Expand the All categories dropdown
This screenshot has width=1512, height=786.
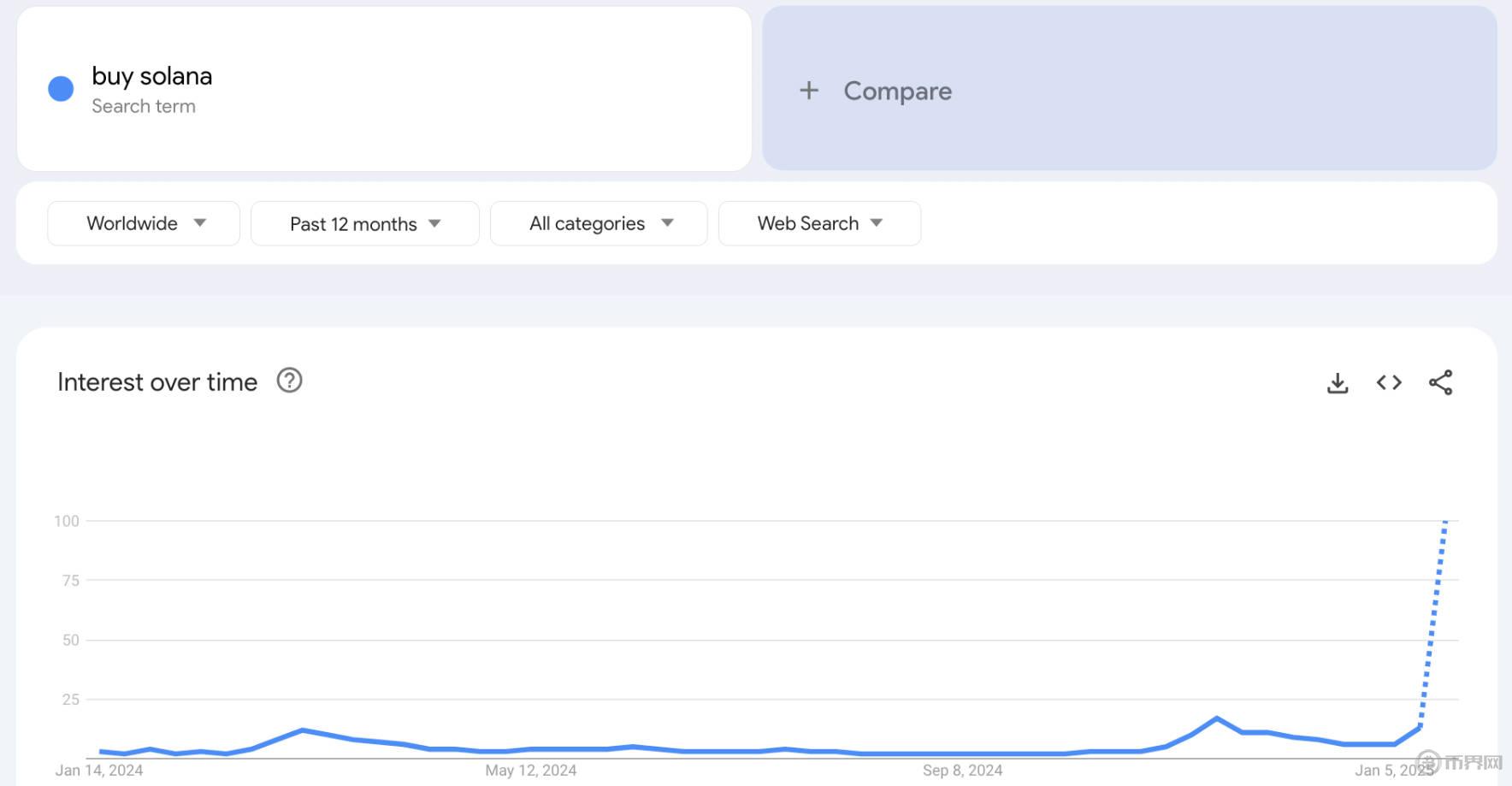(x=598, y=224)
